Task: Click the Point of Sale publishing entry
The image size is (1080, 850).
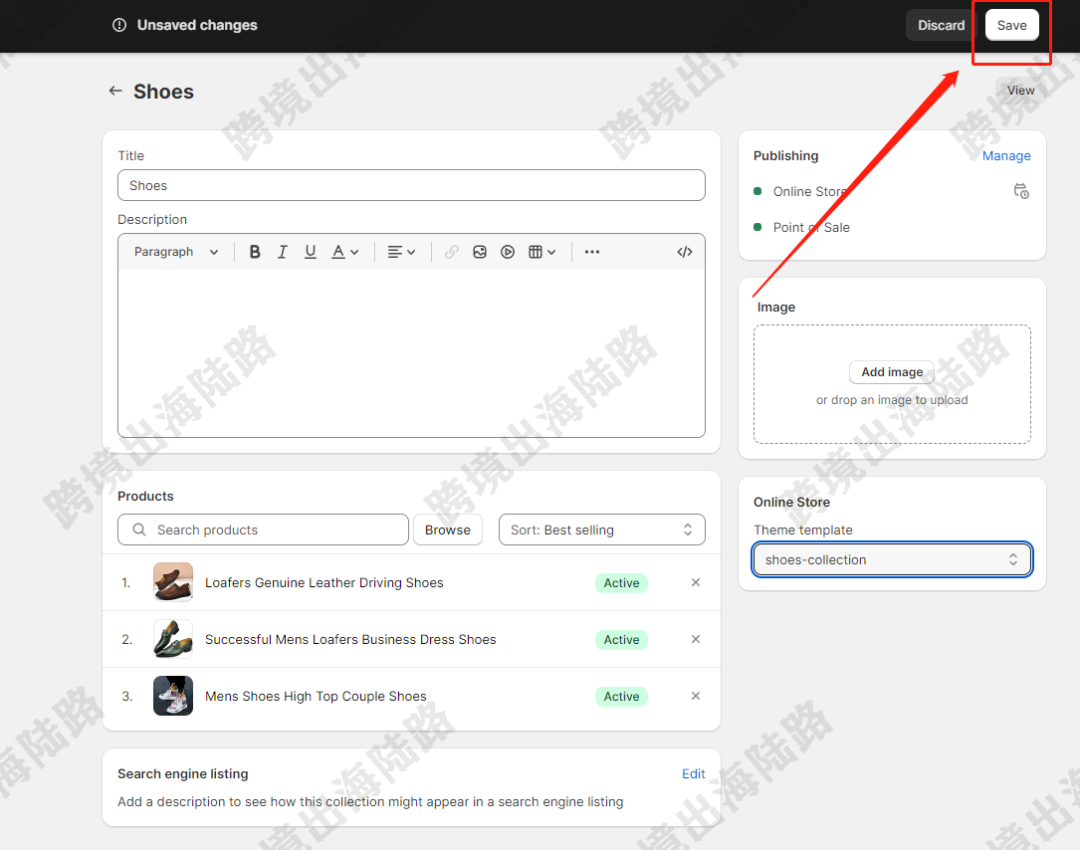Action: pyautogui.click(x=811, y=227)
